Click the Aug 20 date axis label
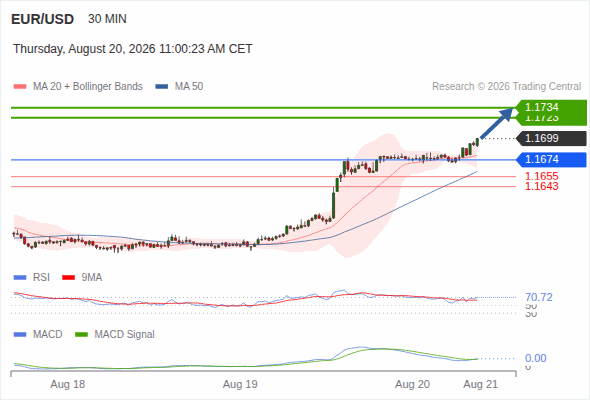Image resolution: width=590 pixels, height=400 pixels. click(x=412, y=385)
